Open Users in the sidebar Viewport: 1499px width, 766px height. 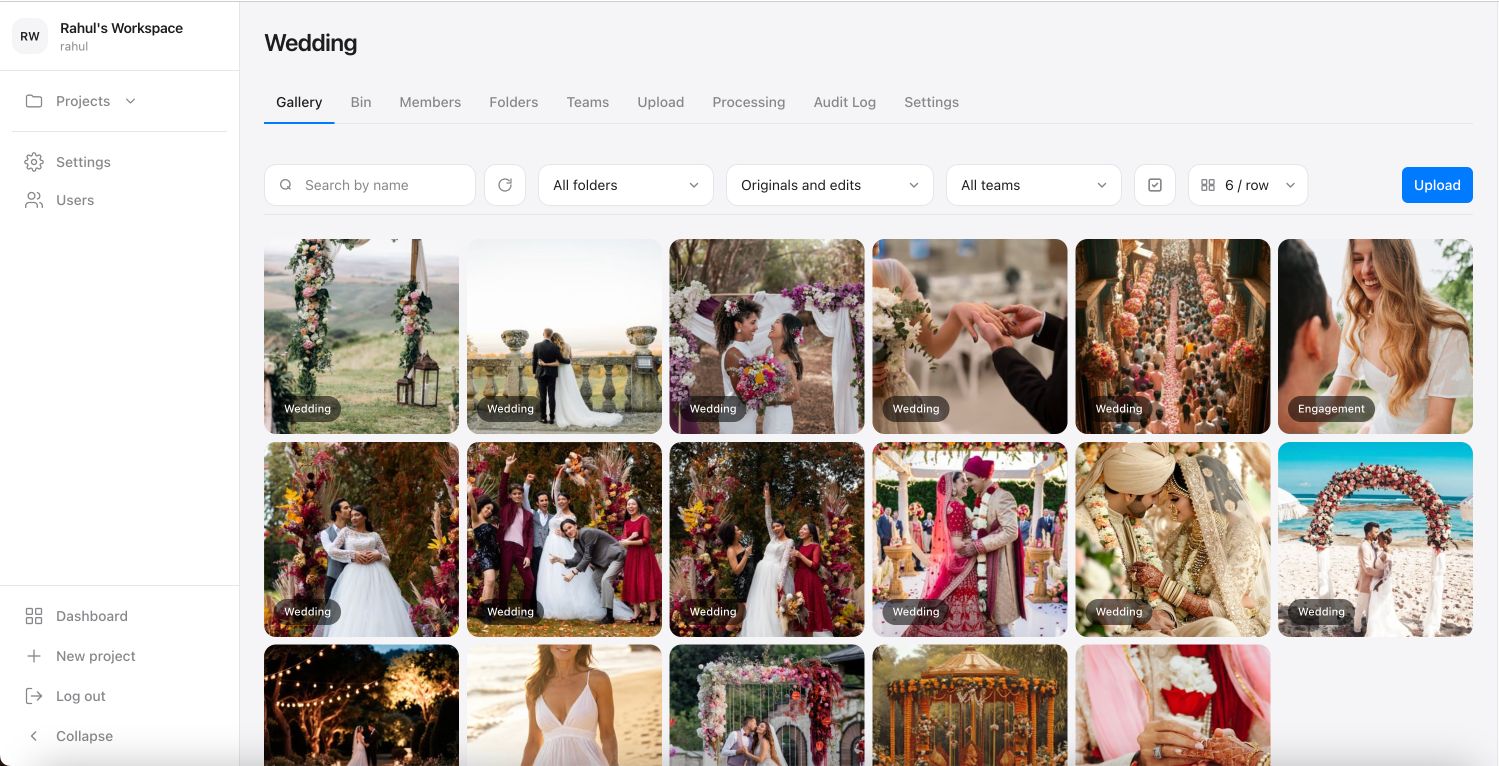75,200
